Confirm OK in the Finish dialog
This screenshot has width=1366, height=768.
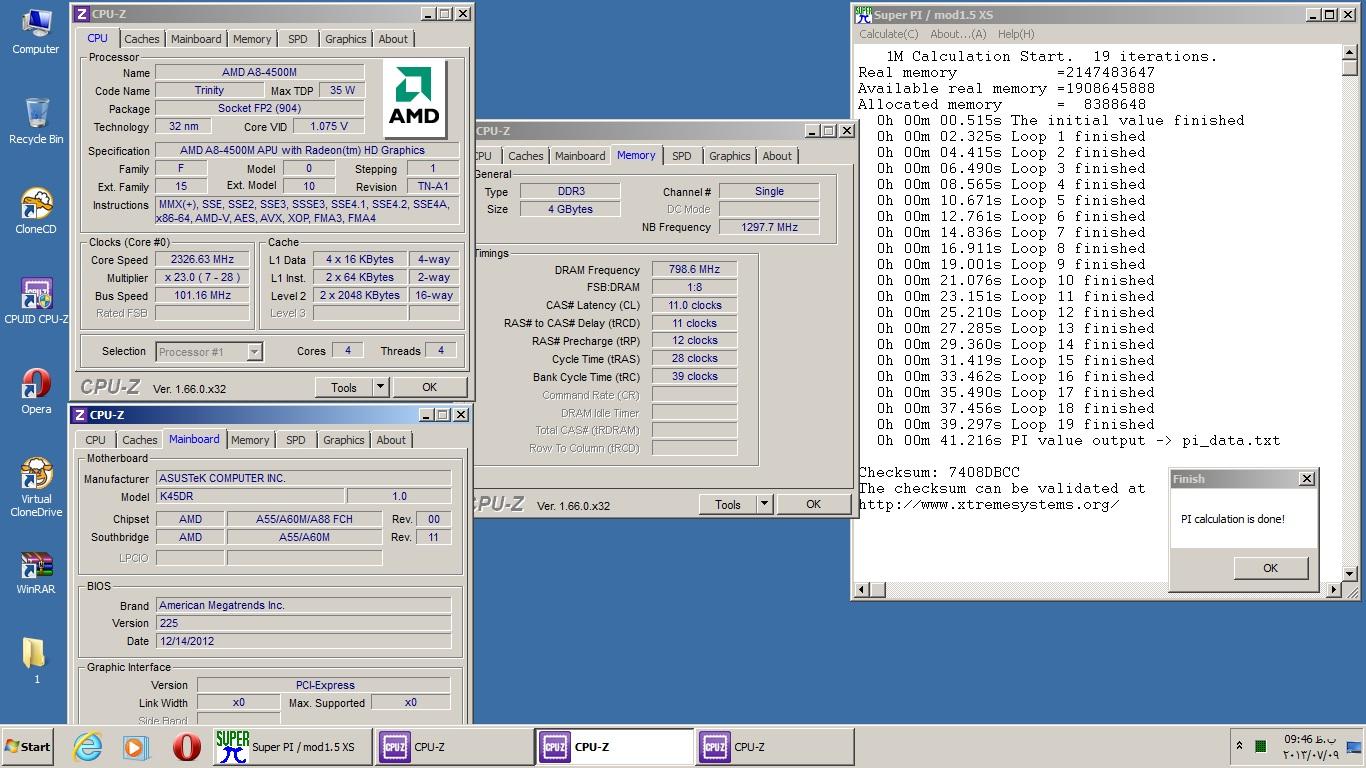point(1270,568)
